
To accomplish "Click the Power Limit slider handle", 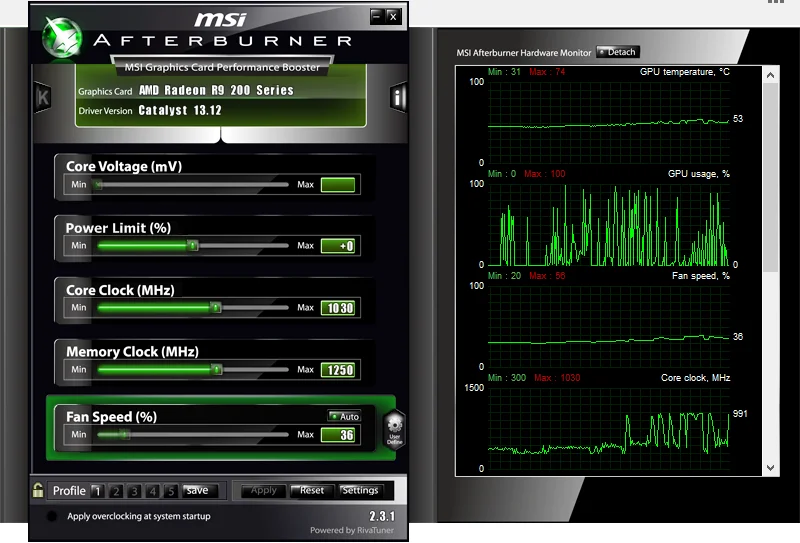I will (x=192, y=246).
